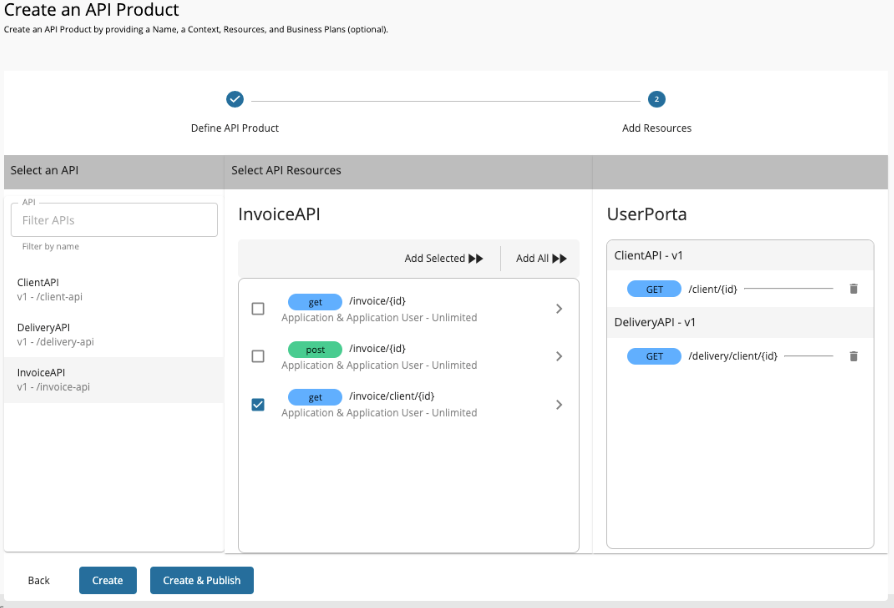Click the POST method badge on /invoice/{id}
The image size is (894, 608).
point(315,349)
